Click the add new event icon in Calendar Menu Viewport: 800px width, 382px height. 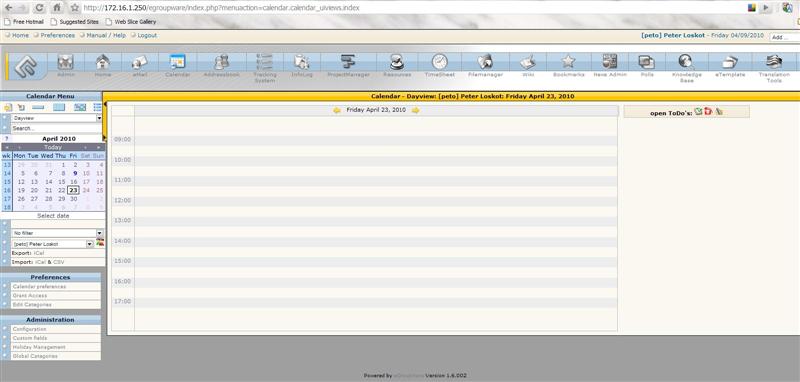click(x=7, y=108)
